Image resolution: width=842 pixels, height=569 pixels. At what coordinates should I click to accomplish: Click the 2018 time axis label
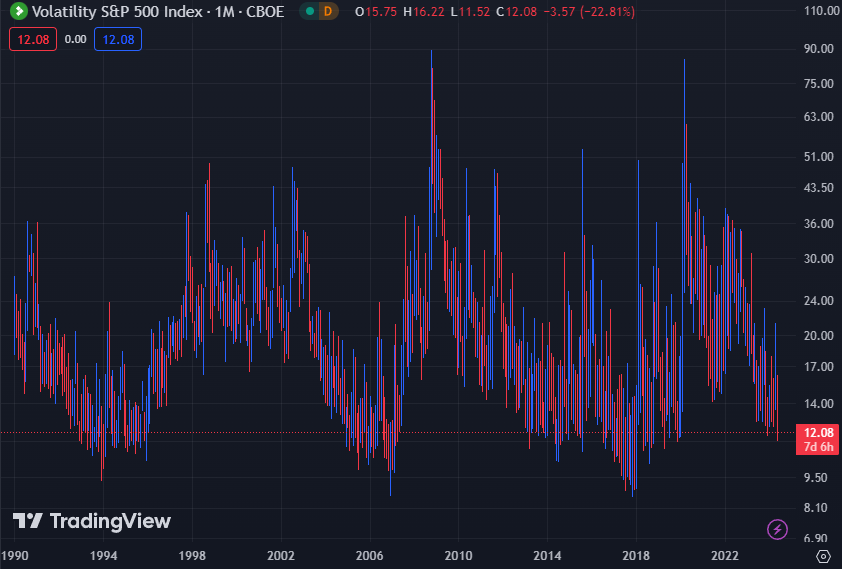[636, 556]
